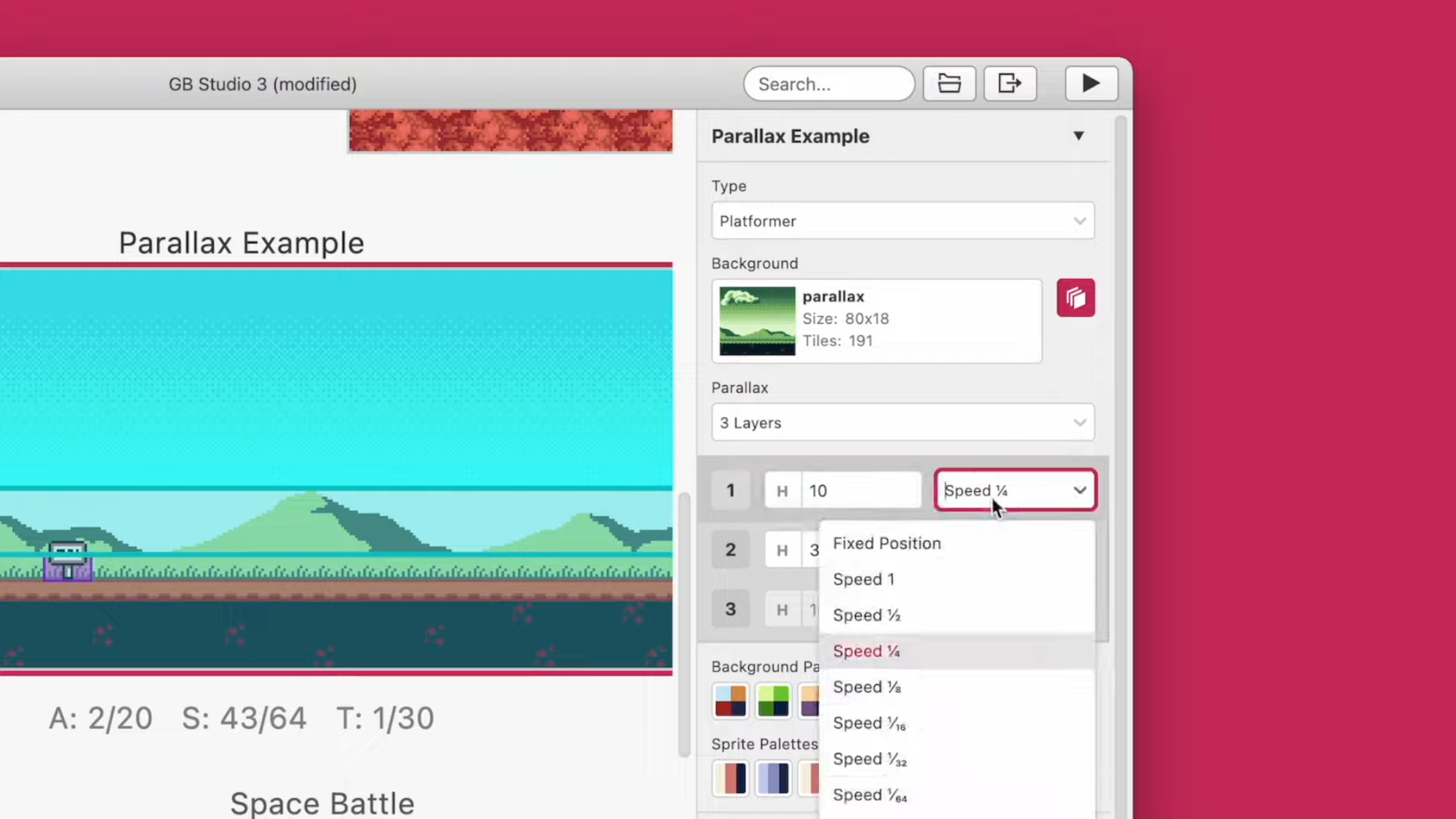Open the Parallax dropdown showing 3 Layers
This screenshot has width=1456, height=819.
tap(903, 423)
